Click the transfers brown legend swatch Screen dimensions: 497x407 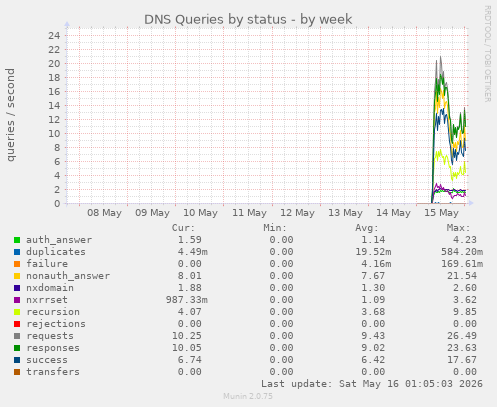[x=17, y=372]
